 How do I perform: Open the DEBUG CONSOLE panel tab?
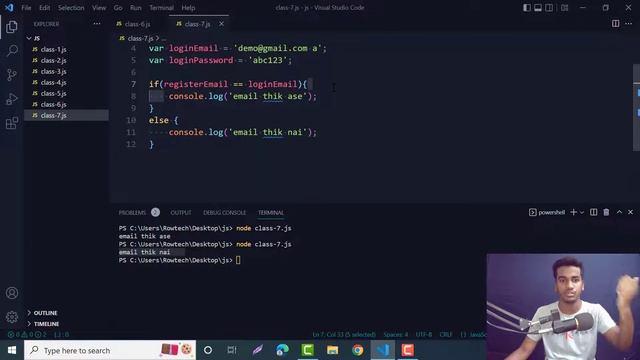tap(224, 213)
